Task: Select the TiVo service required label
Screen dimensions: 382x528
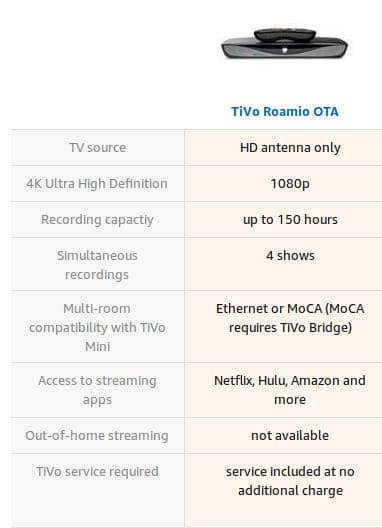Action: pyautogui.click(x=97, y=471)
